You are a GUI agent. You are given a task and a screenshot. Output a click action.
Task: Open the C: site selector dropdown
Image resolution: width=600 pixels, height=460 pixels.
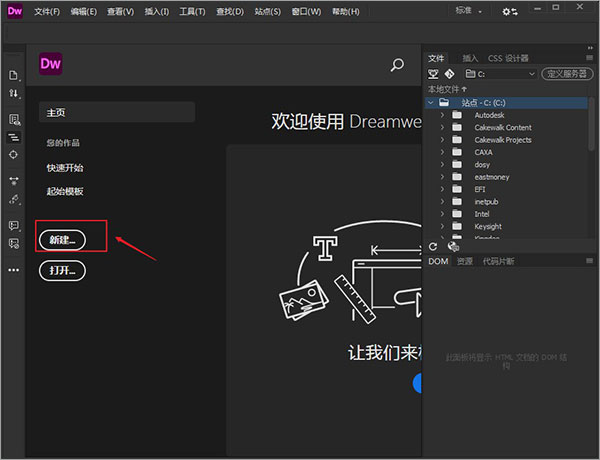pos(500,74)
